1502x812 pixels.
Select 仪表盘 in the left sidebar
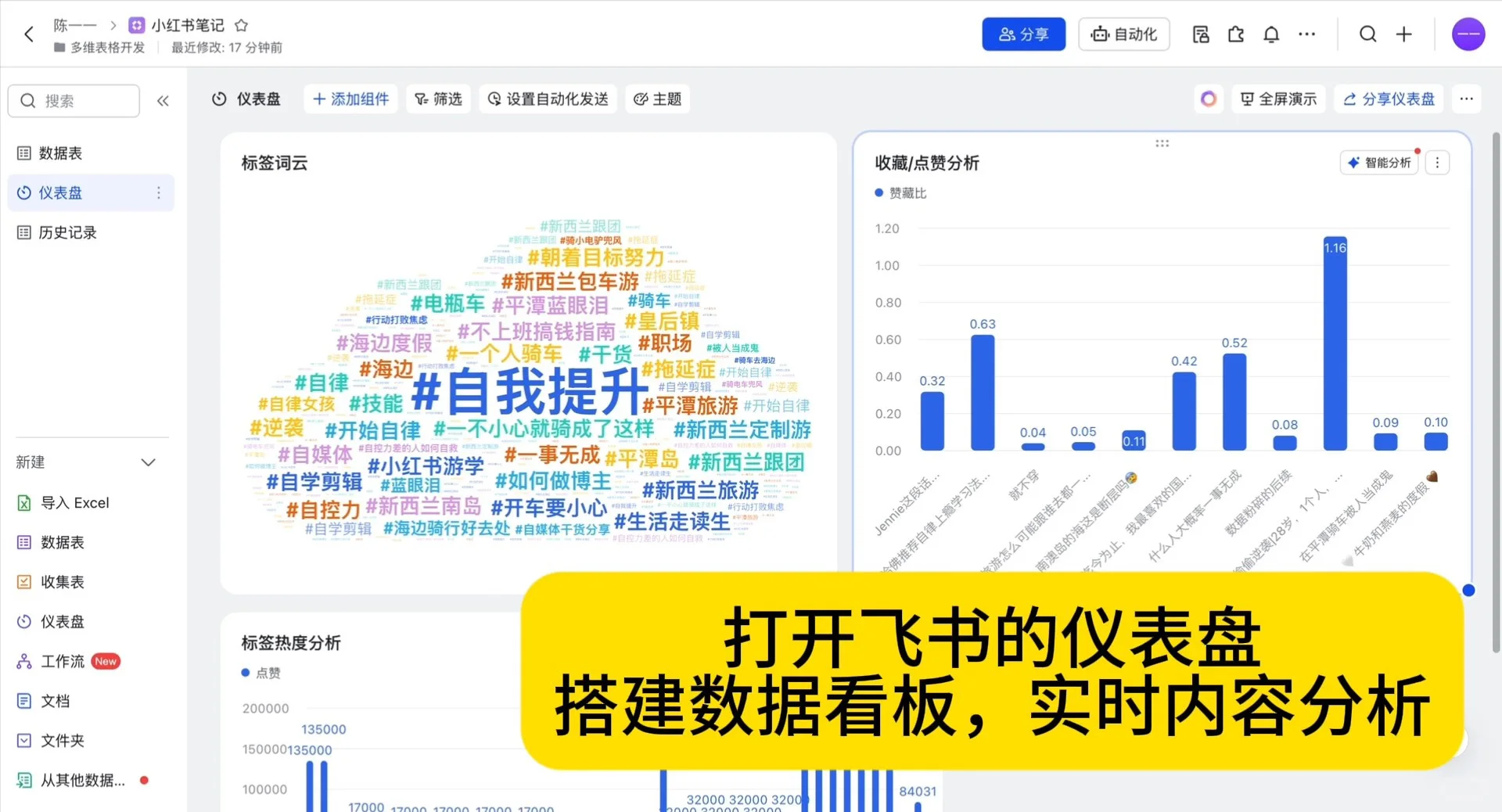coord(60,192)
